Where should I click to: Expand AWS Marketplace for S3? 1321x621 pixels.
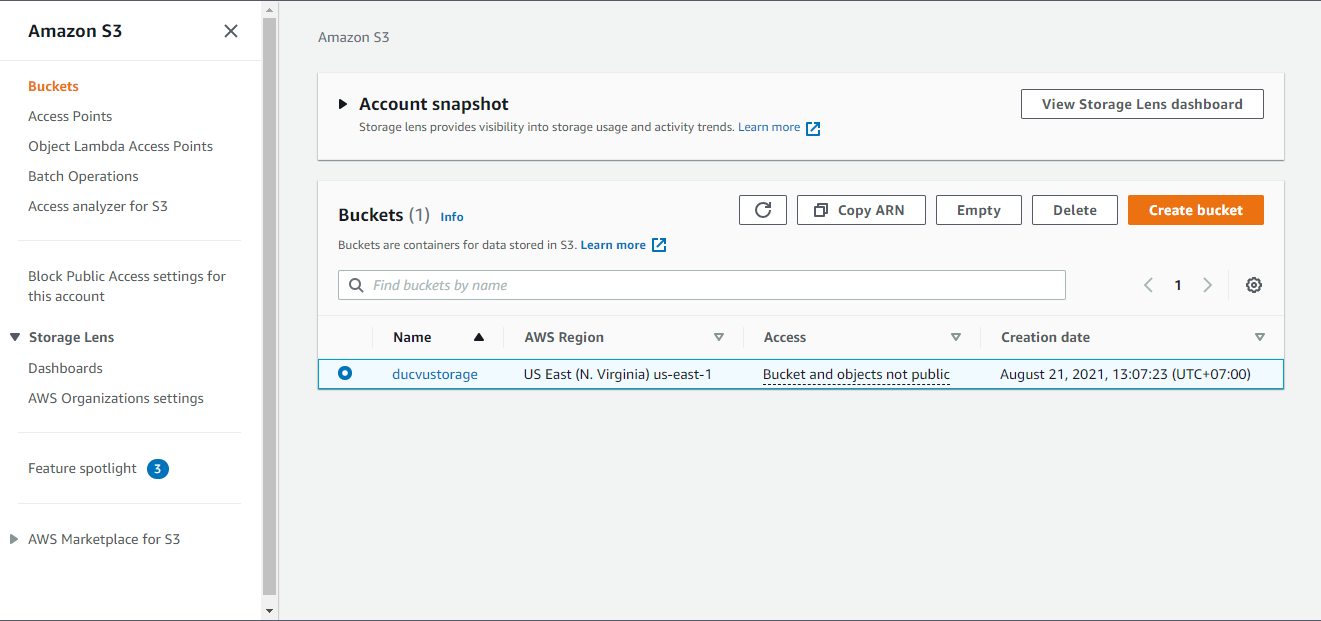[x=14, y=539]
